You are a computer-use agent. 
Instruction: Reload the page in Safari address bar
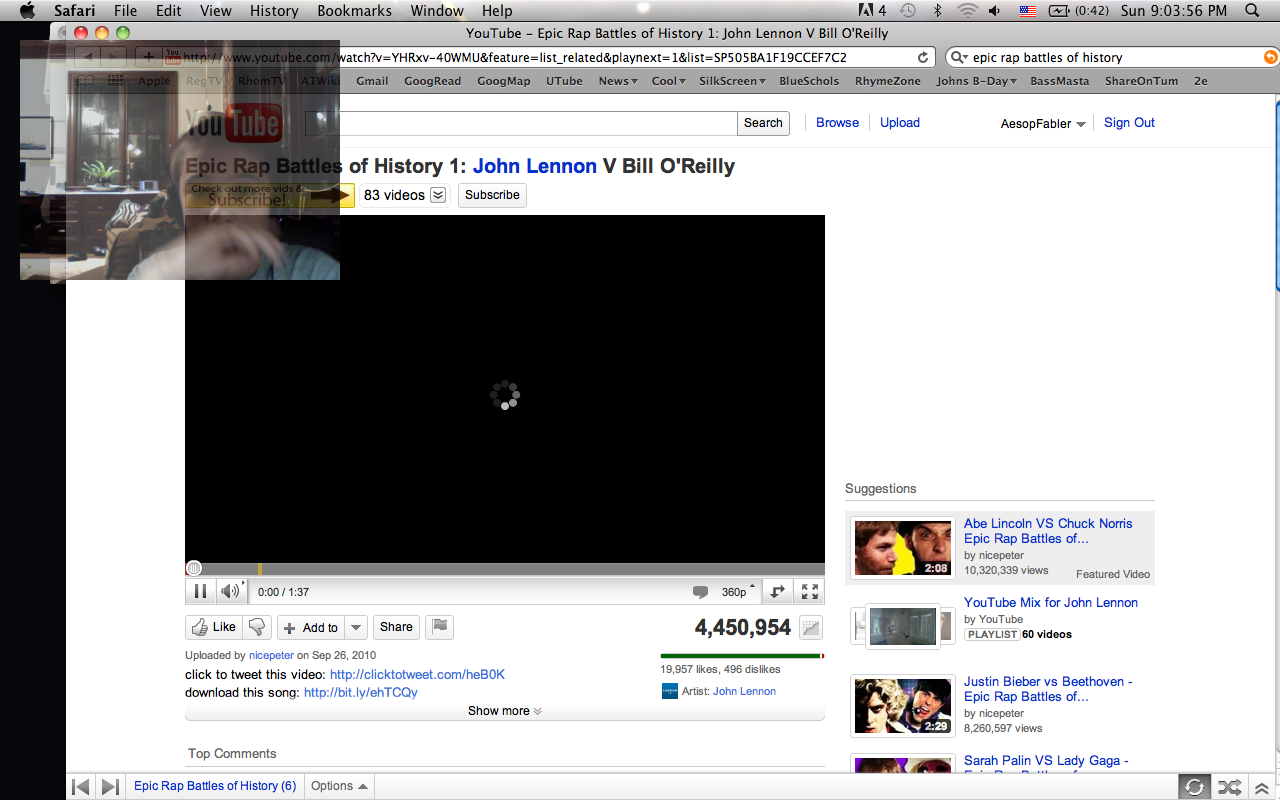point(924,57)
